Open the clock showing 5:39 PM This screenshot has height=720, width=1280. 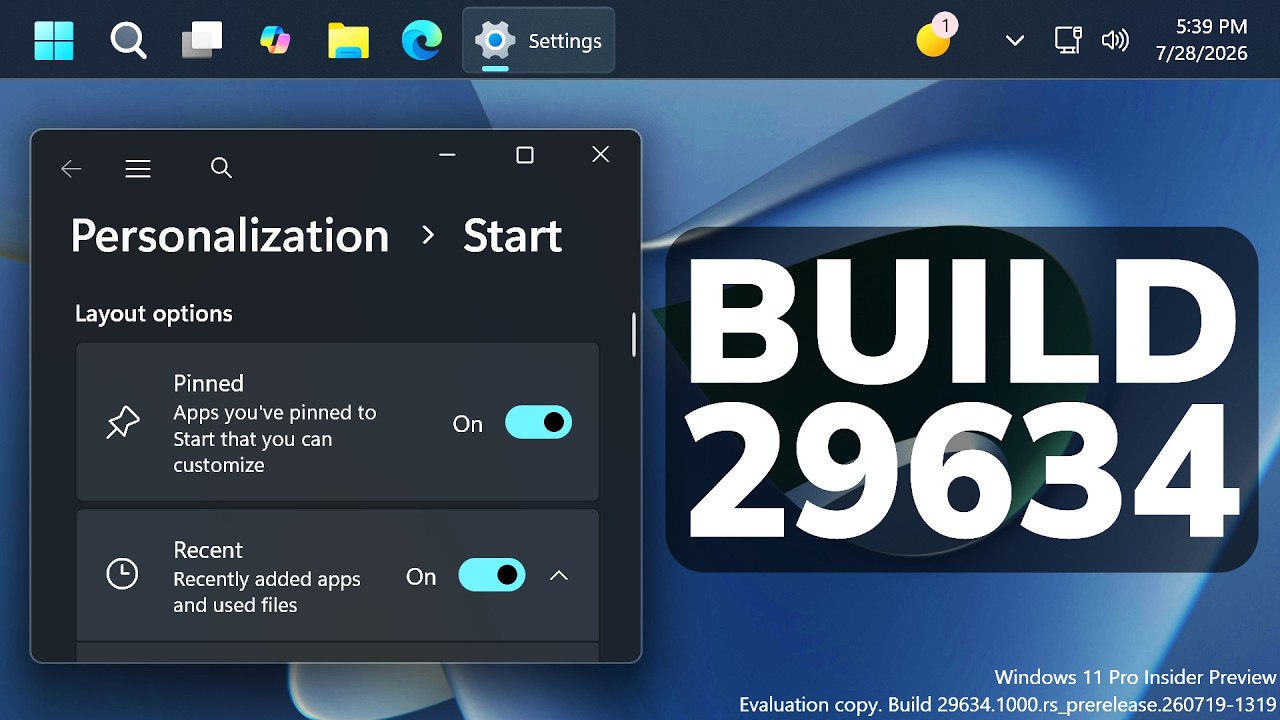coord(1201,40)
